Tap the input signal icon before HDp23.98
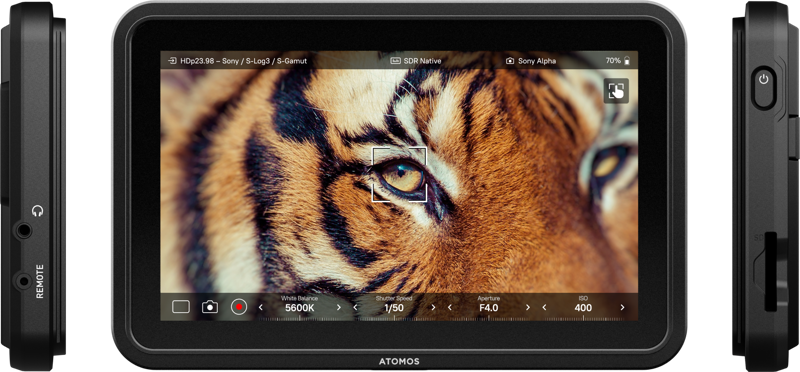800x372 pixels. [x=172, y=61]
